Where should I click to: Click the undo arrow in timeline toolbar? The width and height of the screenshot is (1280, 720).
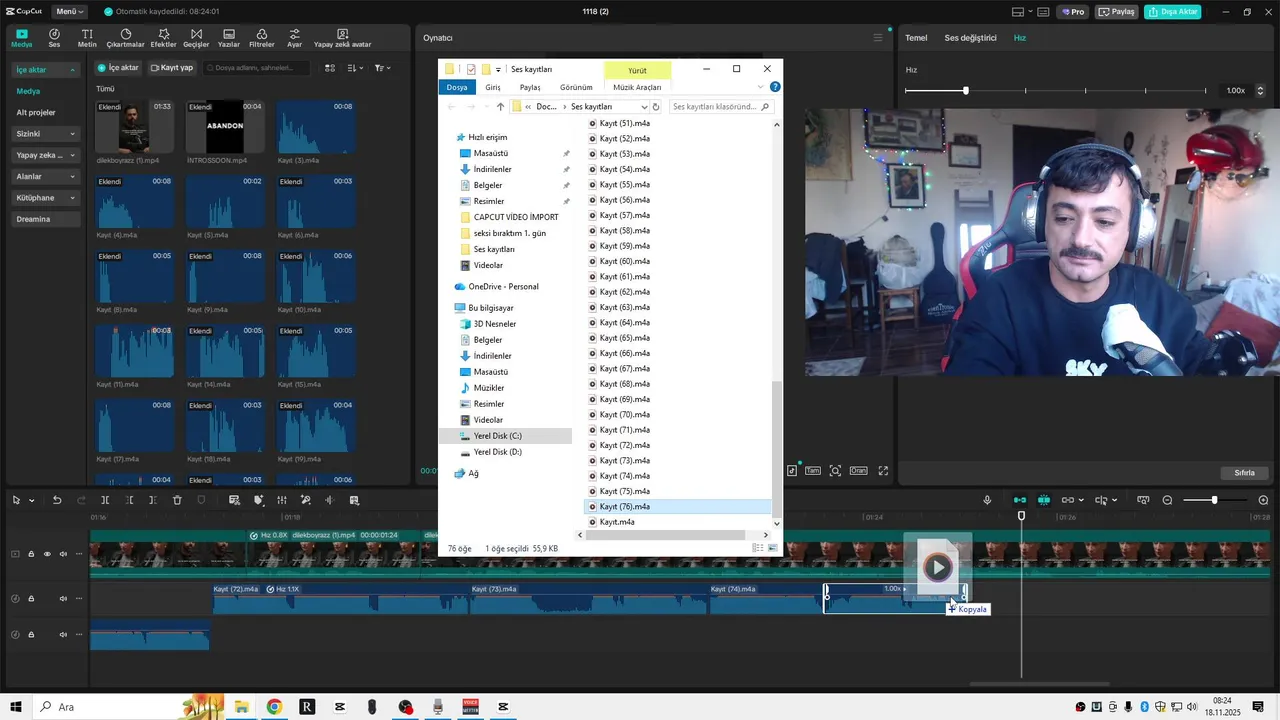pyautogui.click(x=57, y=500)
